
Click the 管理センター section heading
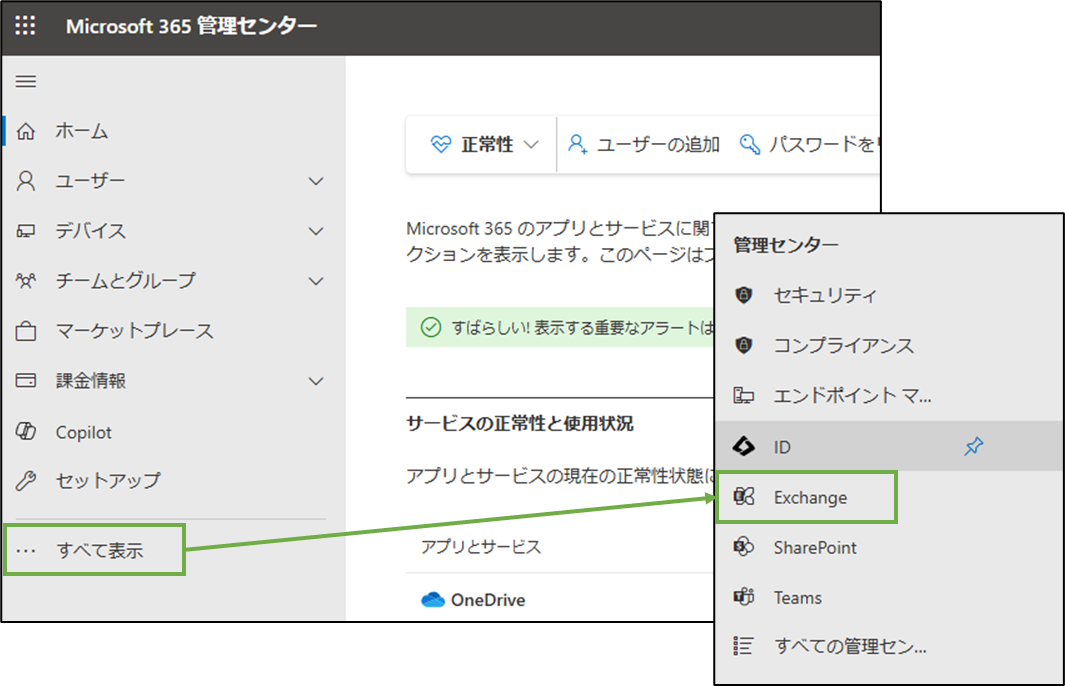click(786, 245)
